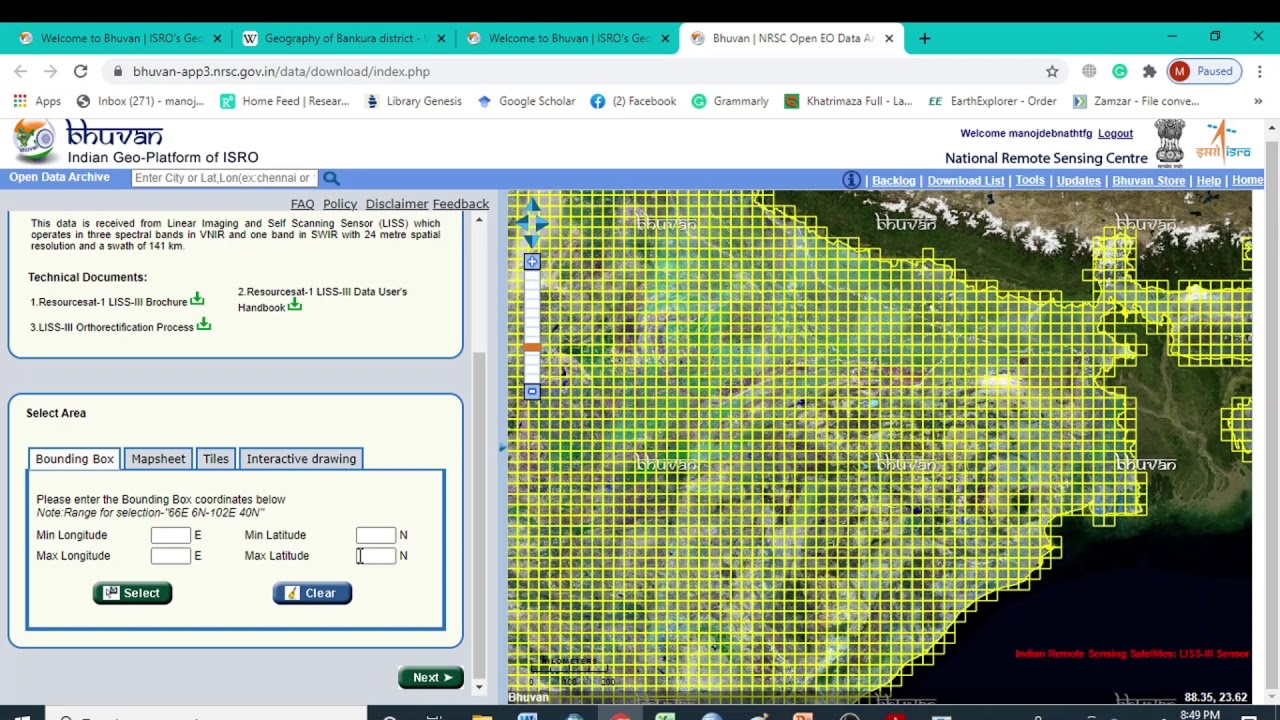Click the national emblem icon in the header
The width and height of the screenshot is (1280, 720).
click(x=1170, y=141)
